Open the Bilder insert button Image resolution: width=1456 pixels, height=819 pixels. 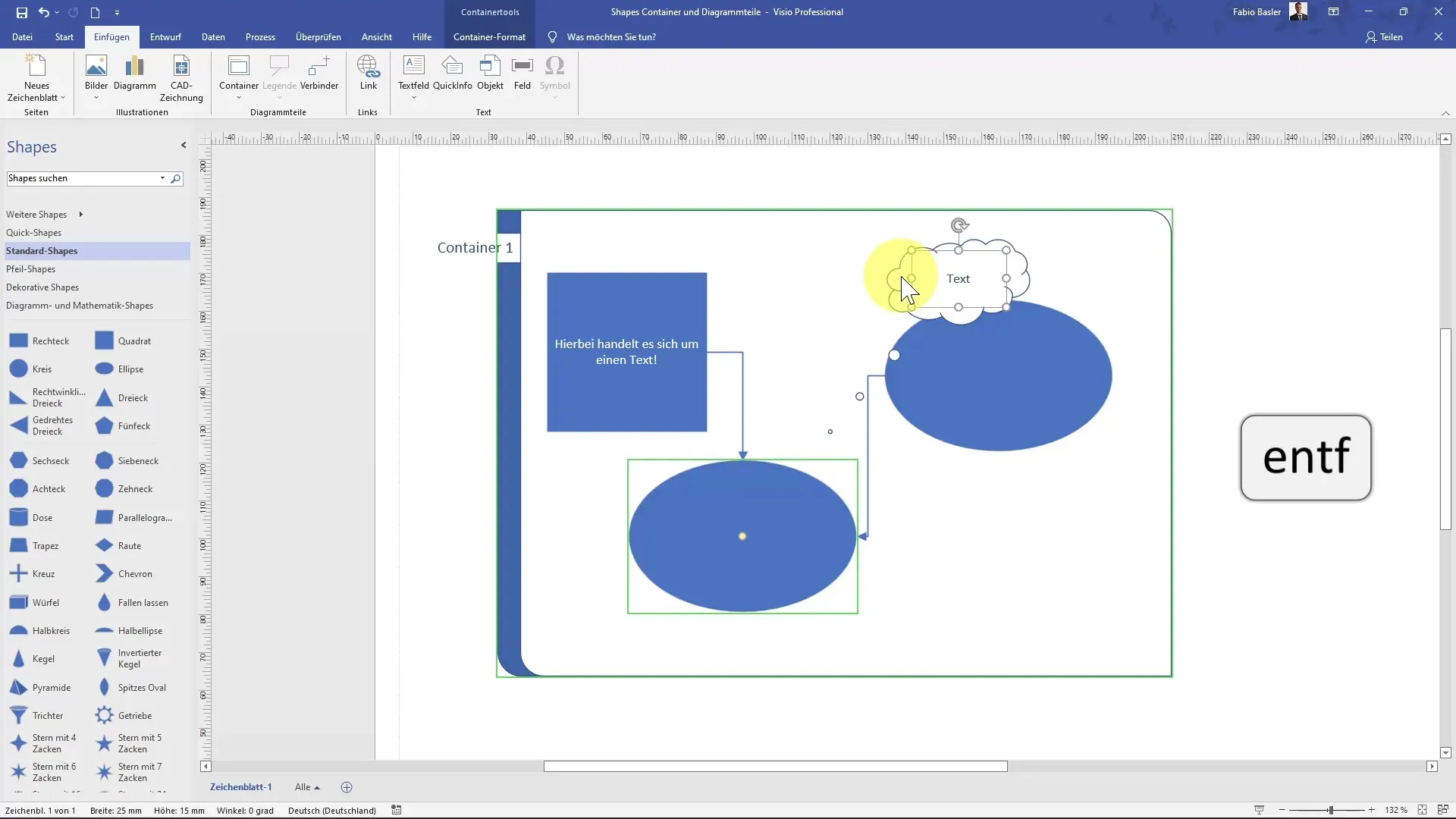[x=96, y=78]
